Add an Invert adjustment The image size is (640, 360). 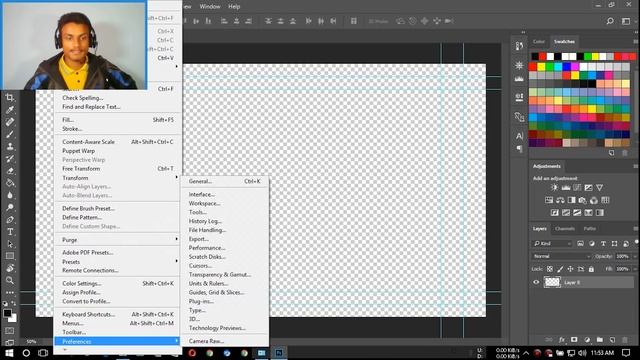click(x=555, y=213)
